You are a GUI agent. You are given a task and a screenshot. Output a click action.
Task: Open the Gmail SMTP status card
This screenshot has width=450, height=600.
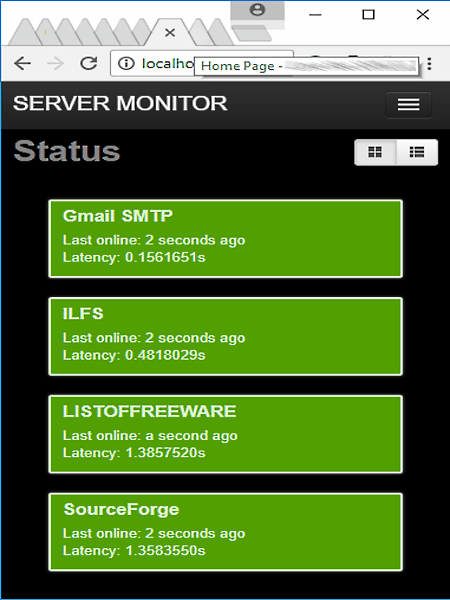point(226,238)
